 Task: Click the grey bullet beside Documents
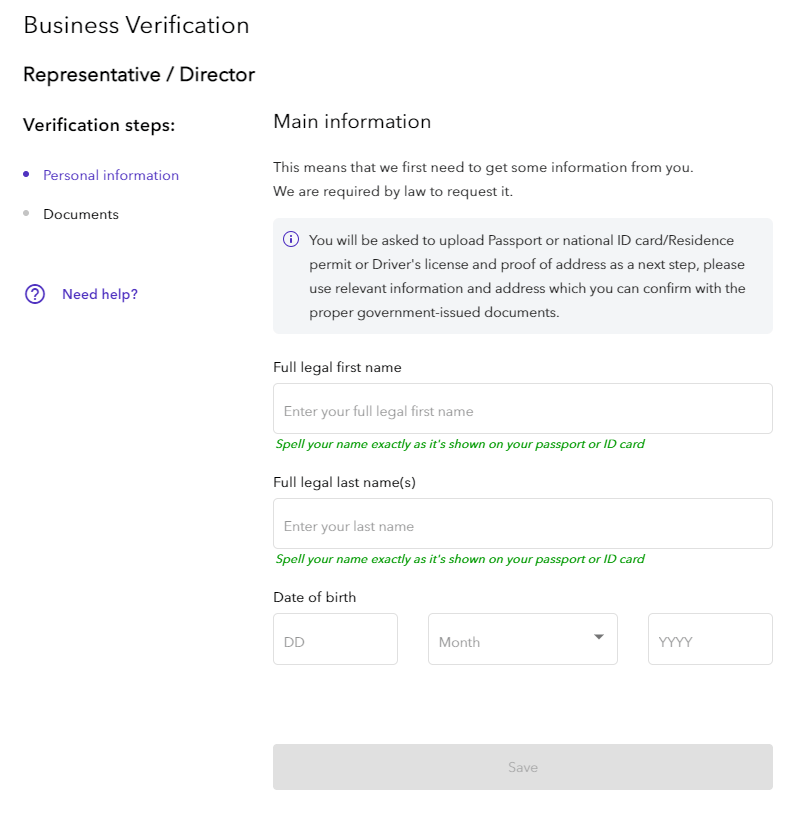(26, 213)
